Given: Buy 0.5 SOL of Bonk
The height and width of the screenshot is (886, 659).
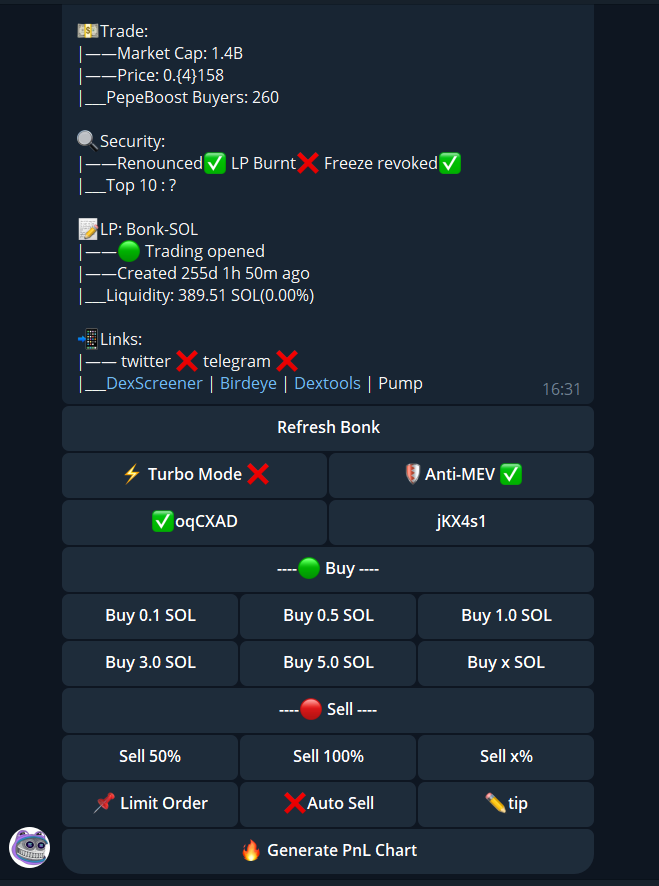Looking at the screenshot, I should (x=328, y=616).
